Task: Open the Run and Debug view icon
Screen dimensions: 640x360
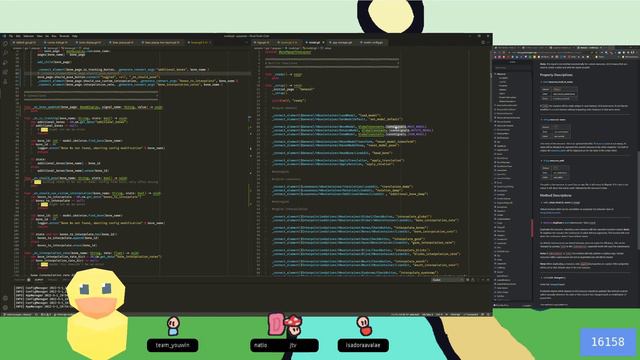Action: click(x=5, y=72)
